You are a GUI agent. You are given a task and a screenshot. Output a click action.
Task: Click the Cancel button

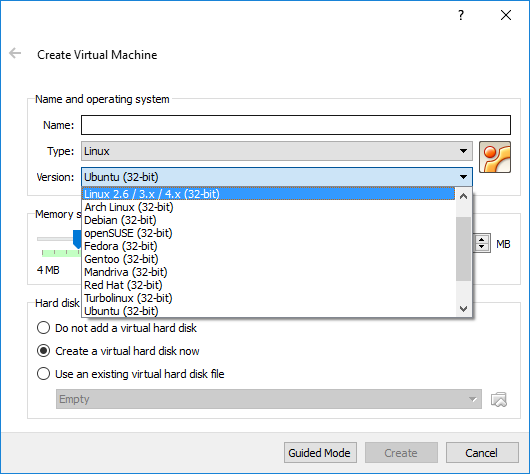482,452
